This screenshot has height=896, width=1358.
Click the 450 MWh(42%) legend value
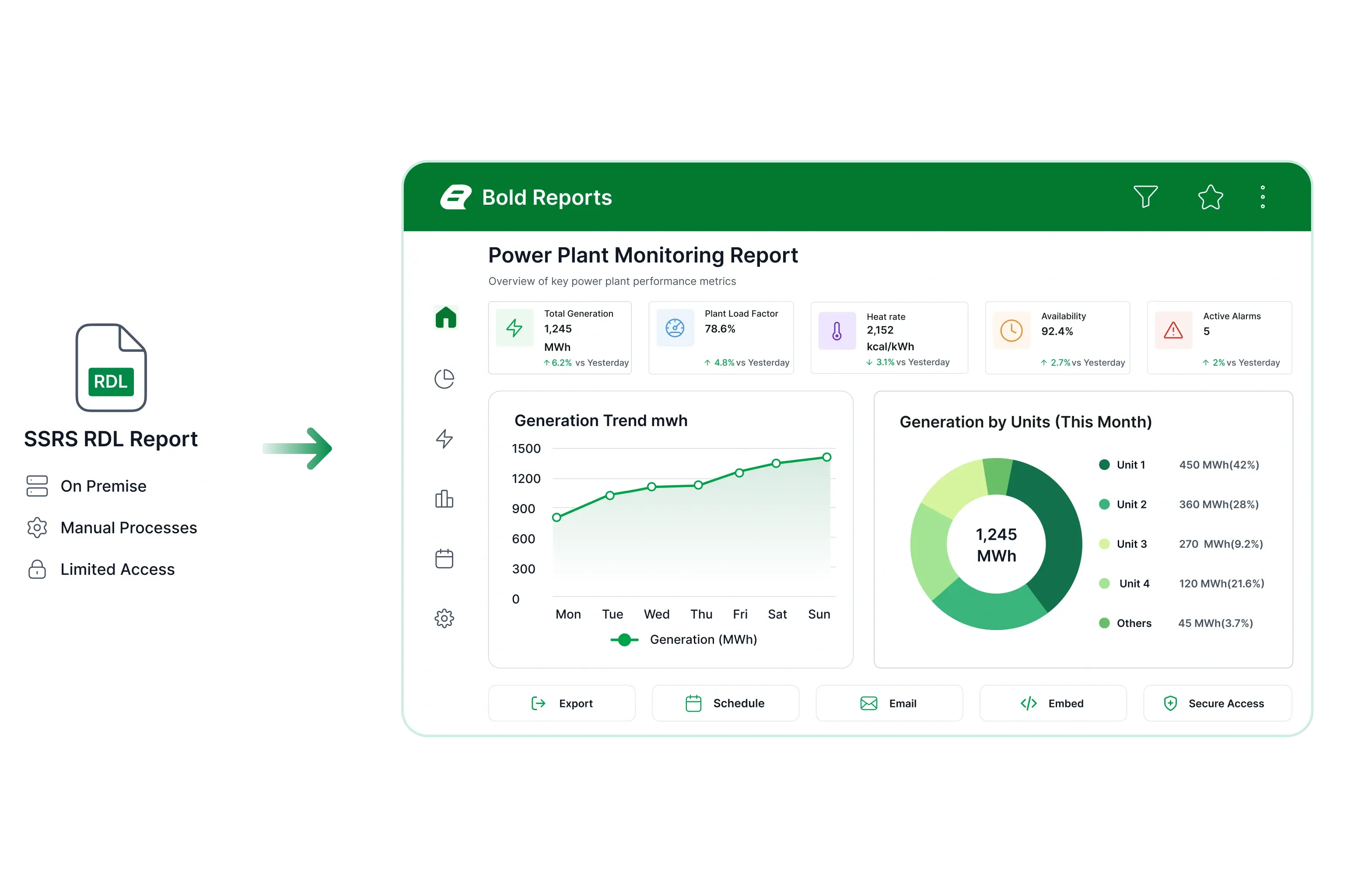pyautogui.click(x=1218, y=465)
